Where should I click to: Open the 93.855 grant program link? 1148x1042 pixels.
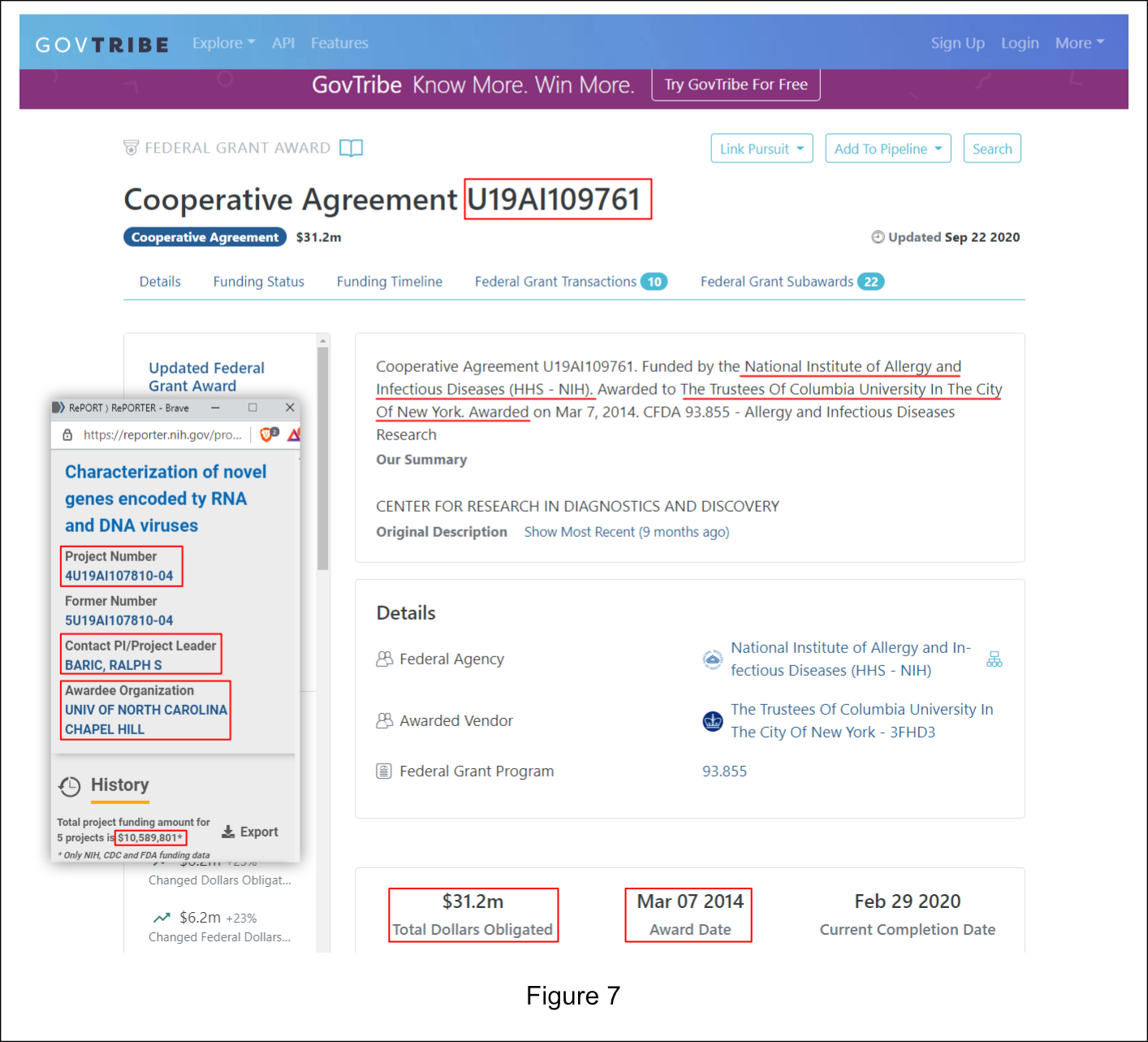[x=724, y=771]
